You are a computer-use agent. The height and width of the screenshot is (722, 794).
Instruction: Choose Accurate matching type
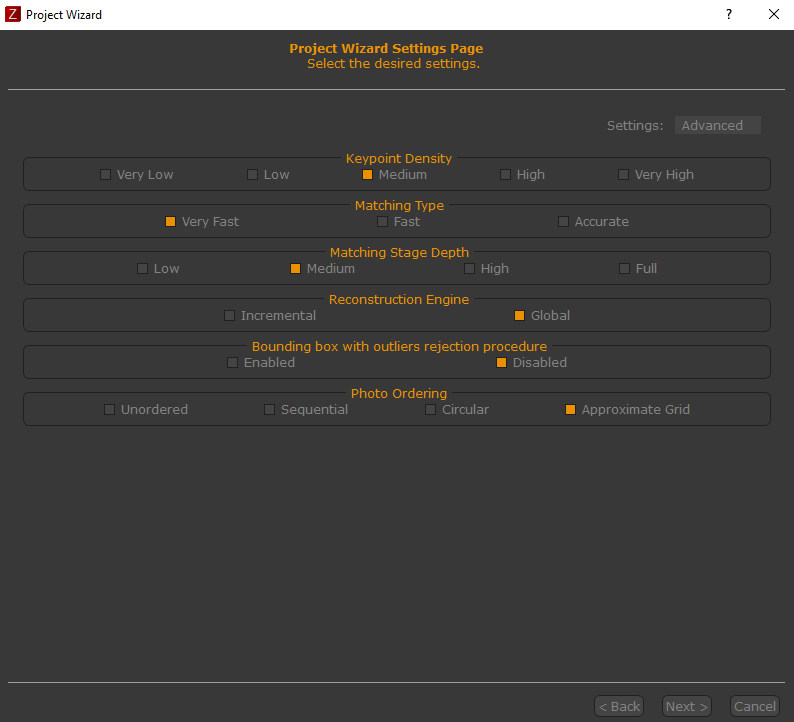pos(564,222)
